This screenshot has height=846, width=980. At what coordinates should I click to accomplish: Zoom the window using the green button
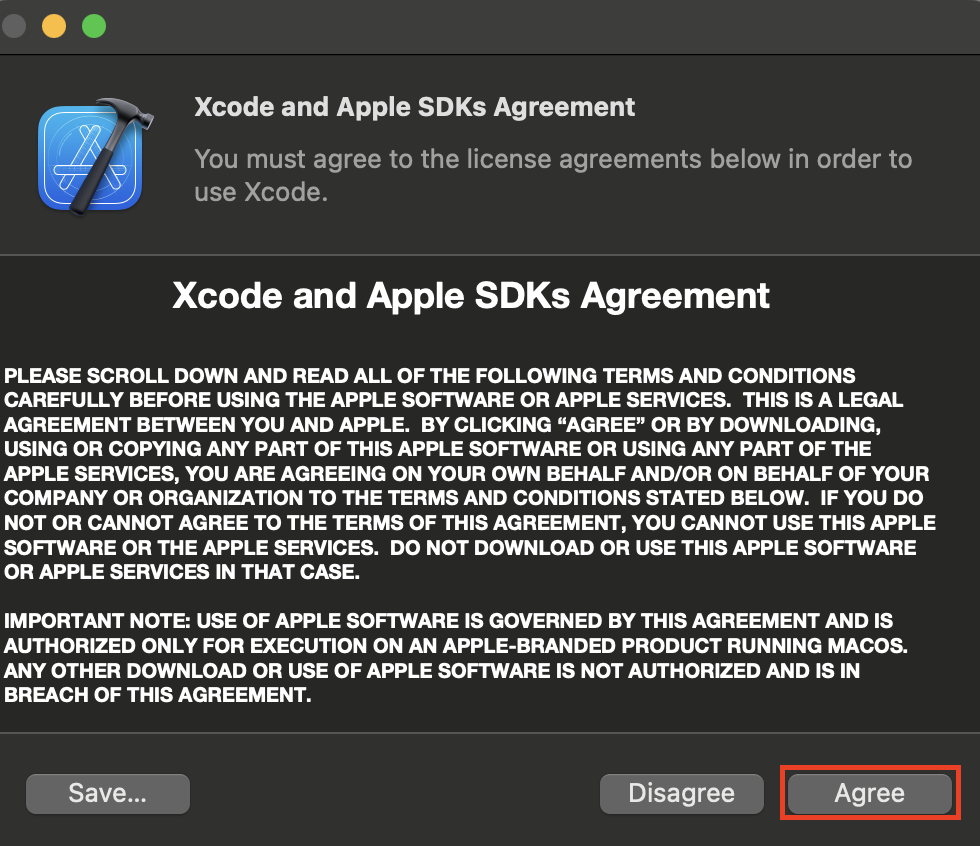[94, 26]
